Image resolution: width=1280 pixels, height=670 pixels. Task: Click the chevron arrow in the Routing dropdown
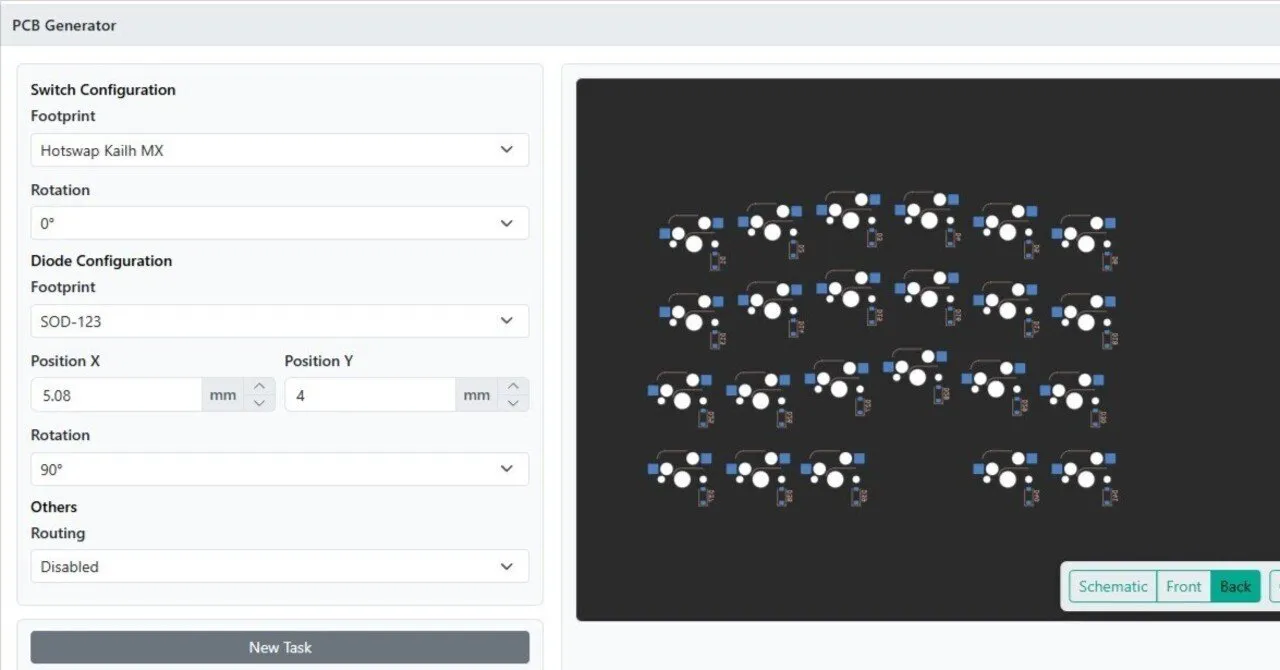point(506,566)
